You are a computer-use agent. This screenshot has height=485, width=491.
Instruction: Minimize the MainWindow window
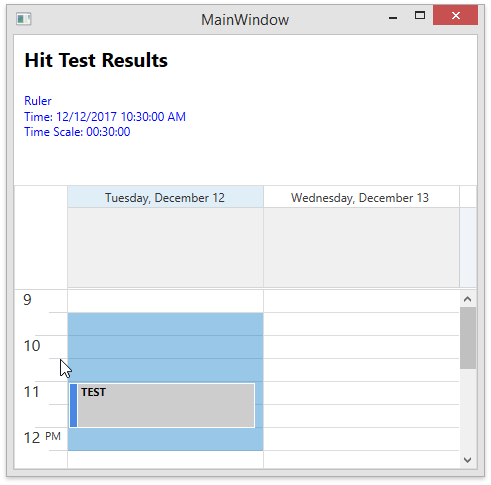393,16
